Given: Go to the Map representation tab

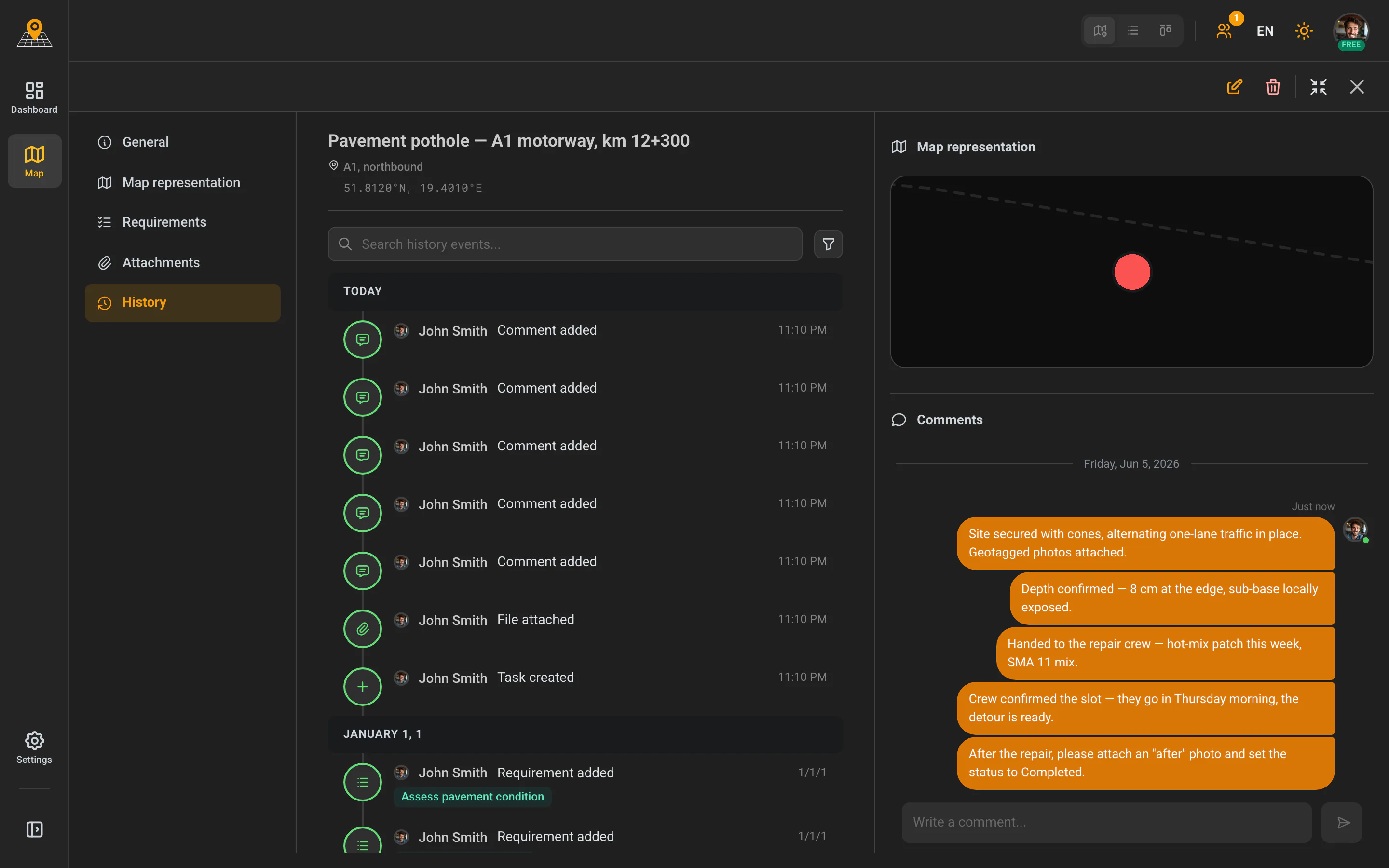Looking at the screenshot, I should [x=182, y=183].
